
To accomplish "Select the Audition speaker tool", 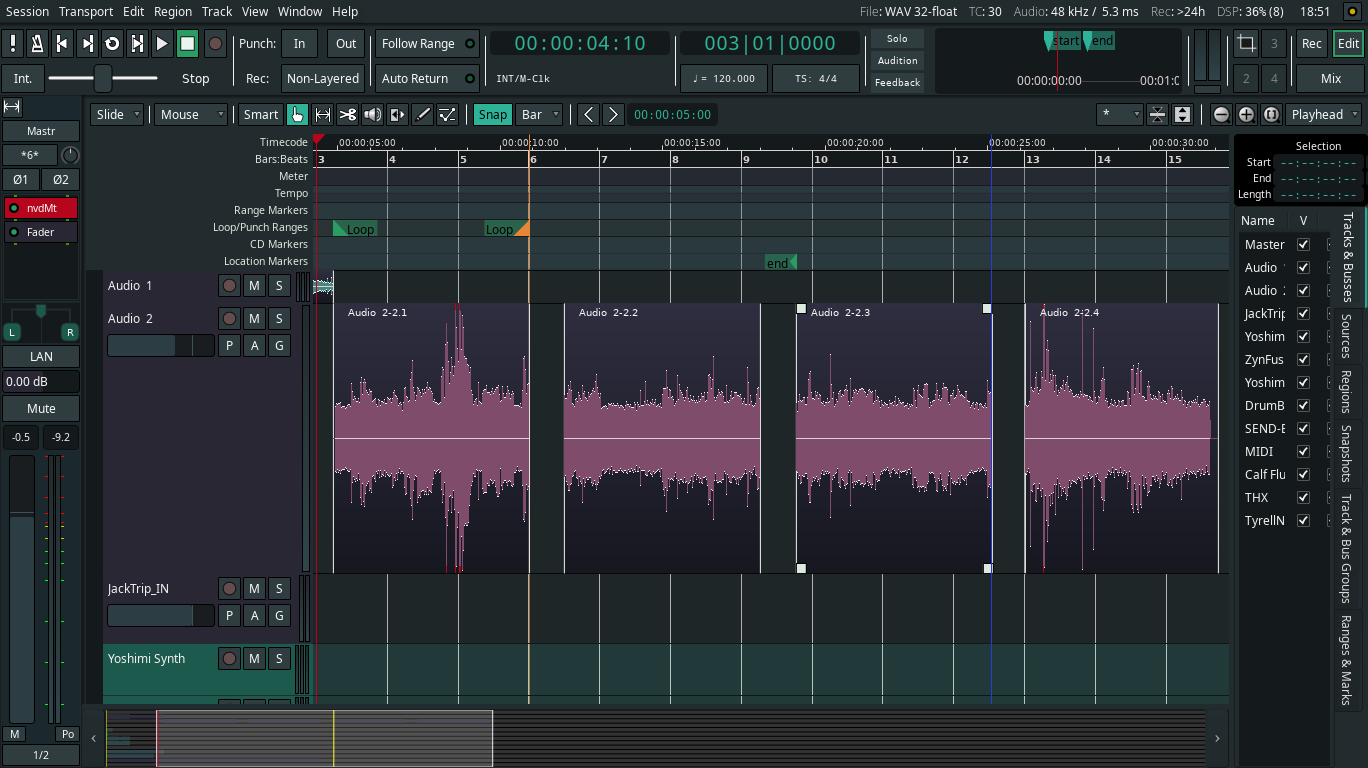I will (x=372, y=115).
